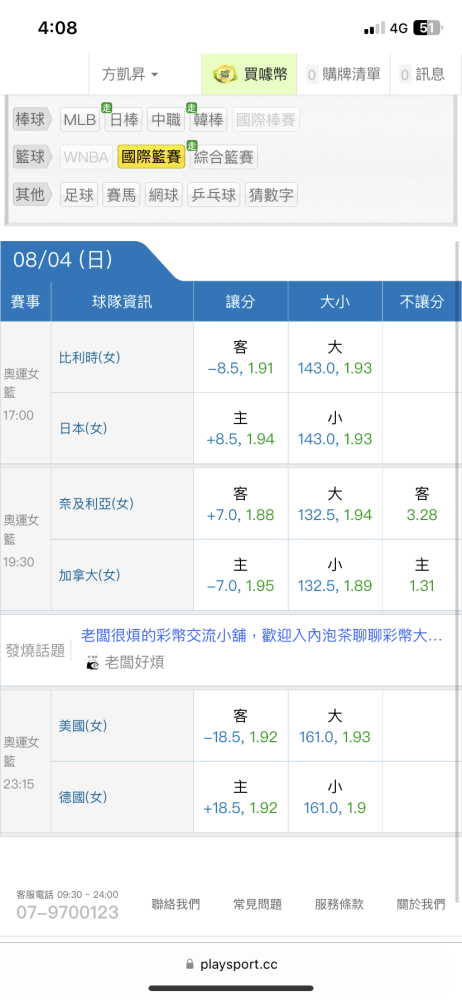Click the 籃球 category label
Viewport: 462px width, 1000px height.
32,157
